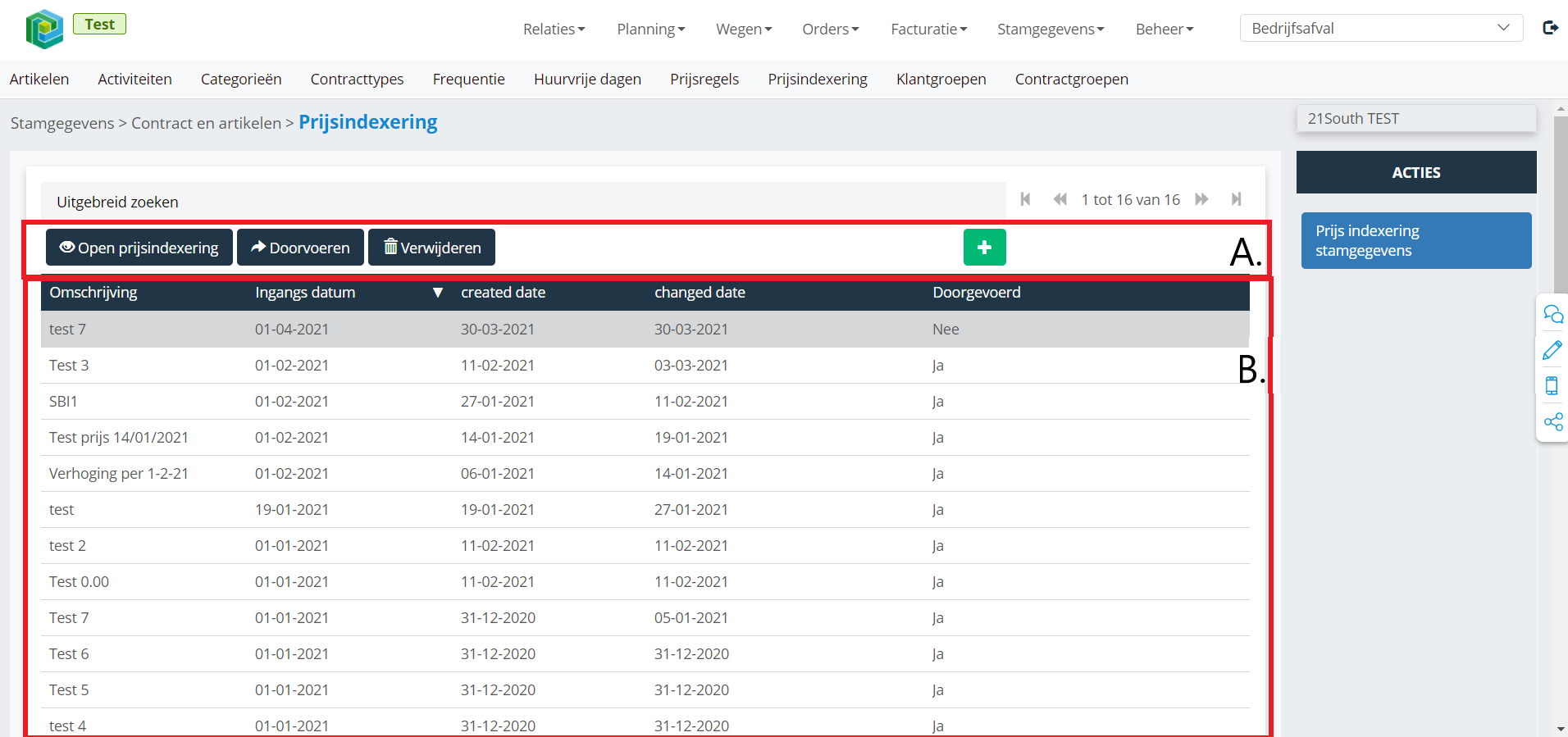Switch to the Activiteiten tab
This screenshot has height=737, width=1568.
tap(134, 79)
